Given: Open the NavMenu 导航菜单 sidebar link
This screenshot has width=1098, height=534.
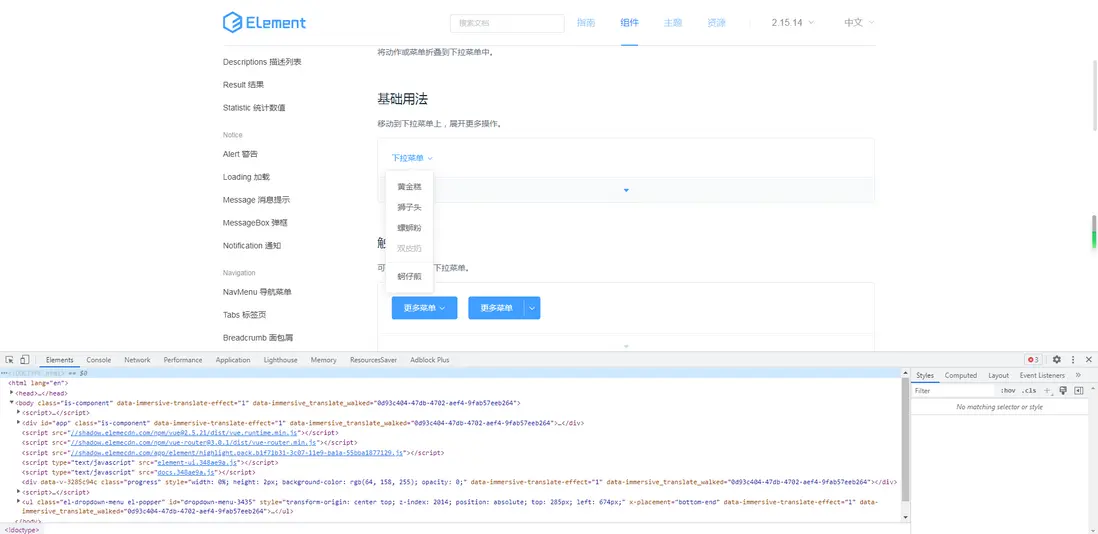Looking at the screenshot, I should click(x=257, y=292).
